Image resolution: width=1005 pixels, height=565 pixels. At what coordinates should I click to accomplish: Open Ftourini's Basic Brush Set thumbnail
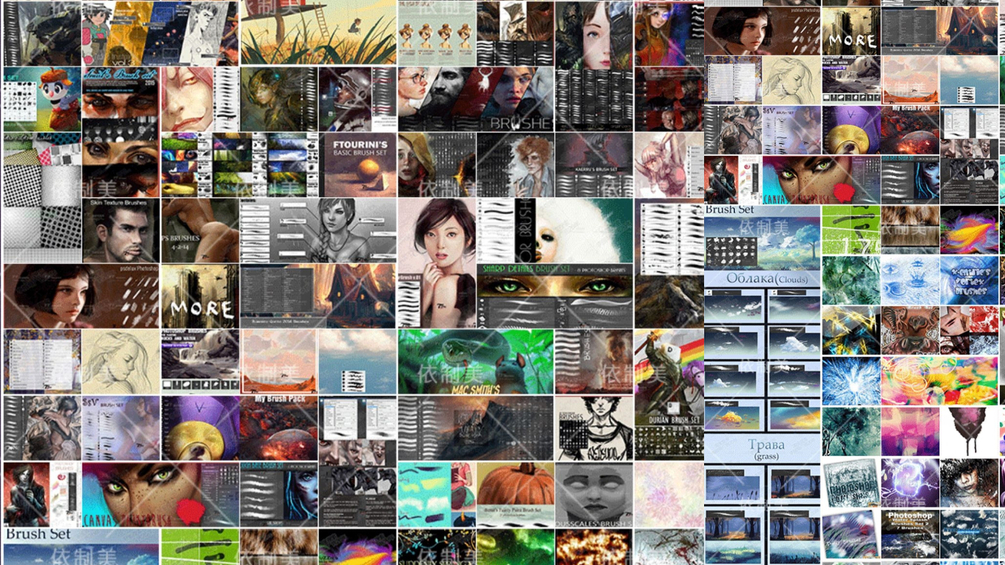pyautogui.click(x=357, y=165)
